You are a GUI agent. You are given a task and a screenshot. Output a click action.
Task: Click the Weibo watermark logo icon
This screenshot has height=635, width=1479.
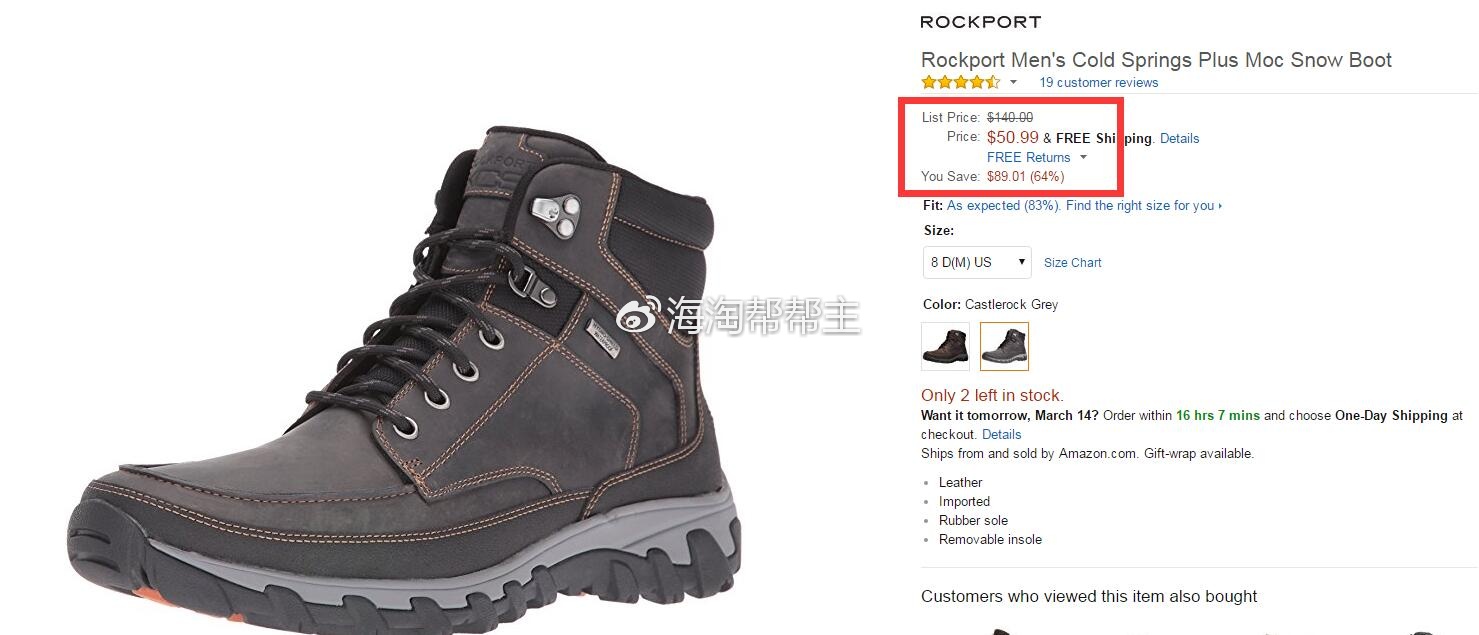636,318
